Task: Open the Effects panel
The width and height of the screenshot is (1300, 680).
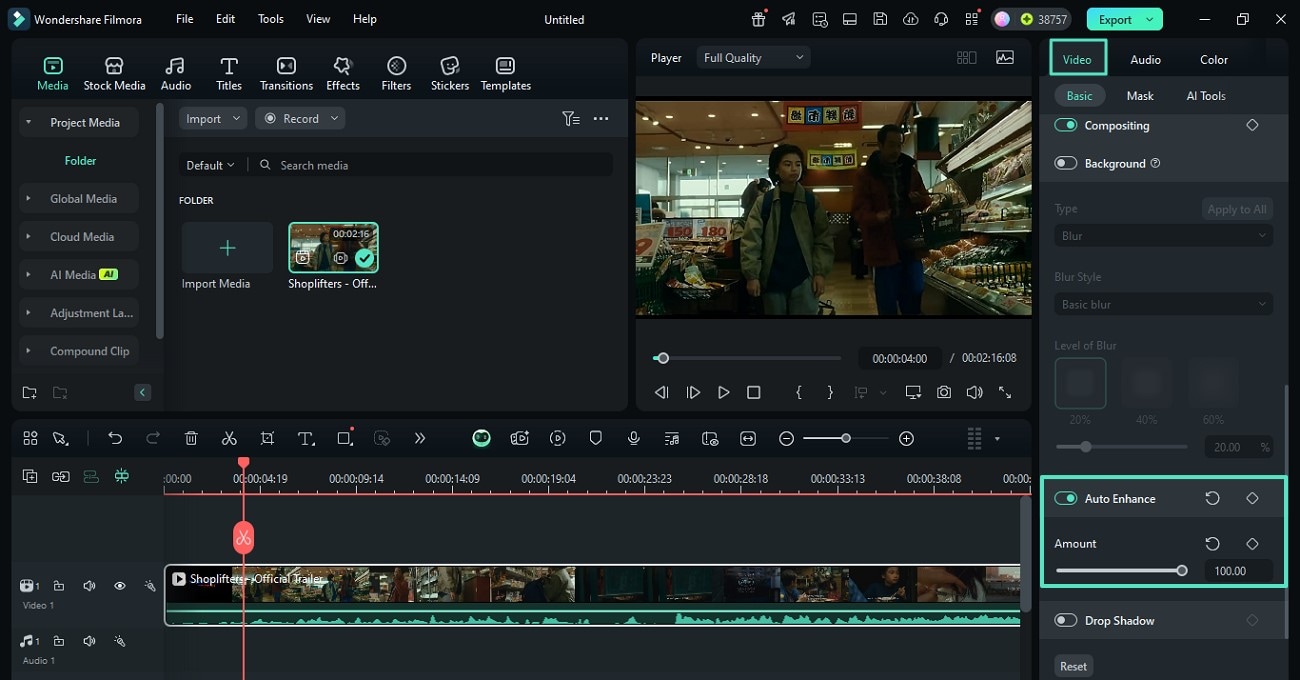Action: (343, 73)
